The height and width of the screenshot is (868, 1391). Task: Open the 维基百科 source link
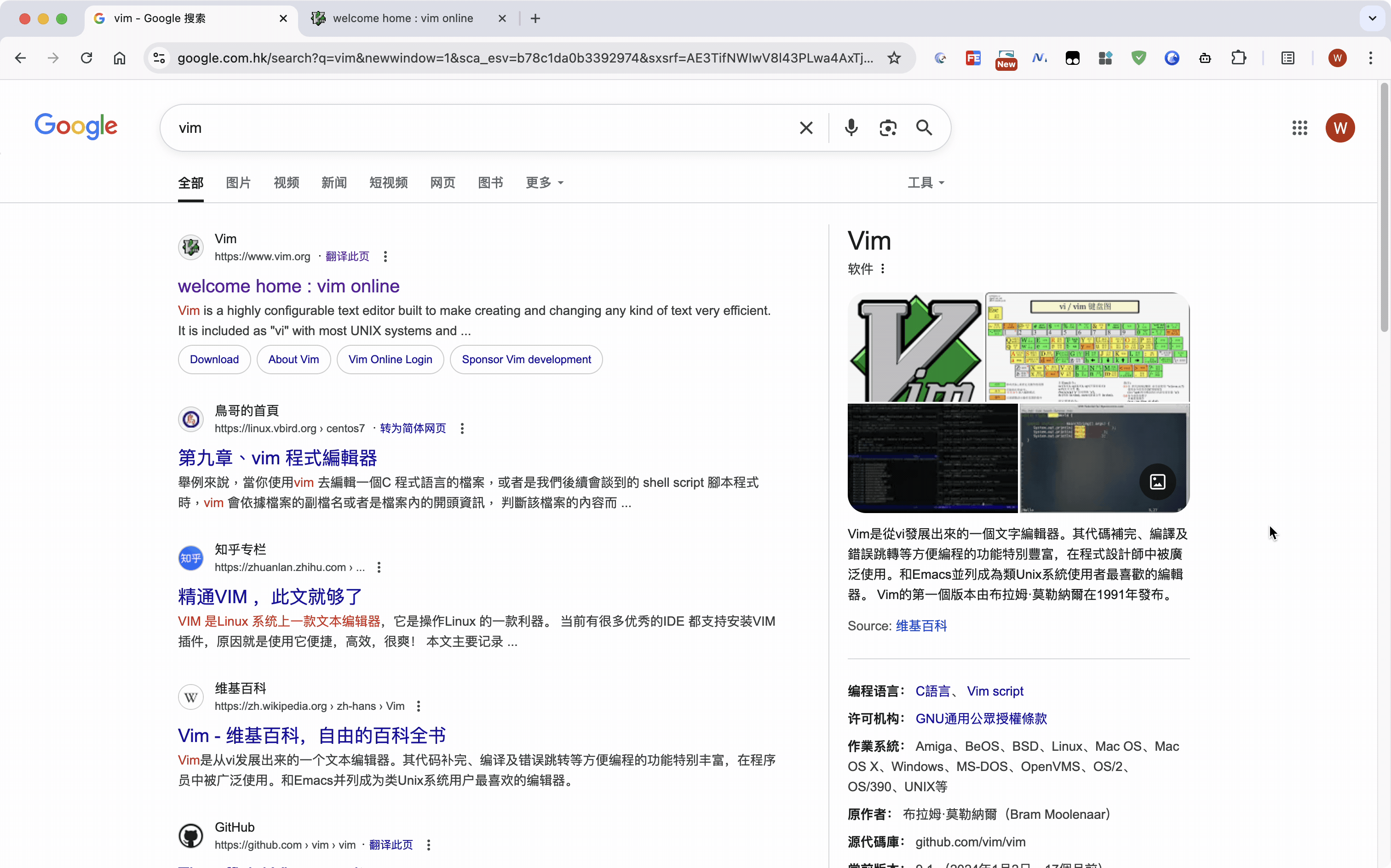pos(921,626)
